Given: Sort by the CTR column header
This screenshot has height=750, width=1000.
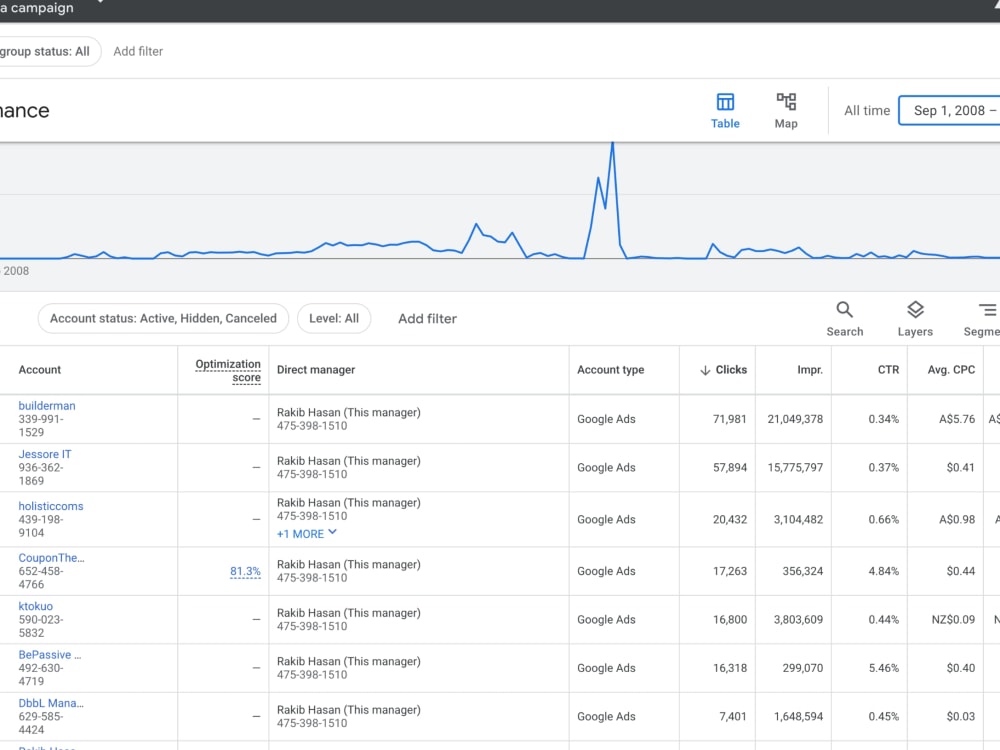Looking at the screenshot, I should (x=888, y=370).
